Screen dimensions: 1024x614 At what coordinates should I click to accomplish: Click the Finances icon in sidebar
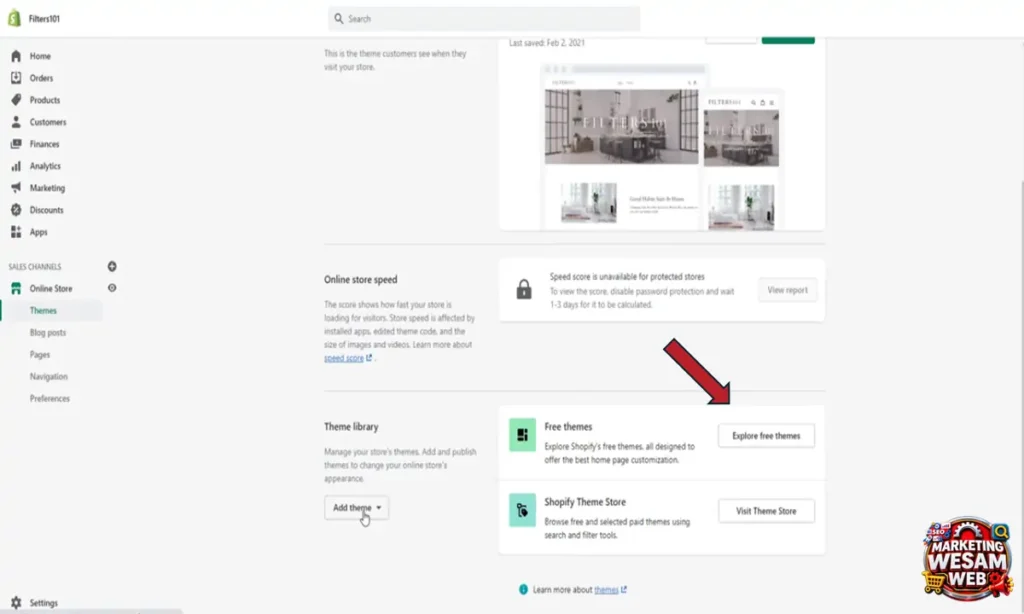tap(16, 144)
